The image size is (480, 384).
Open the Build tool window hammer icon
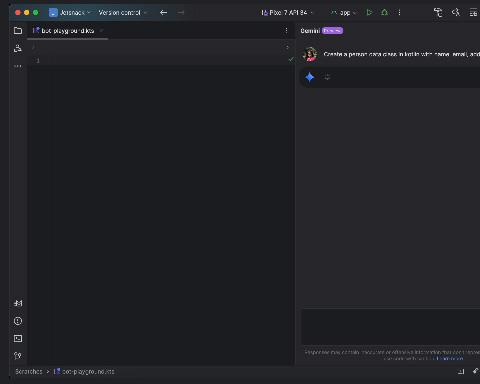tap(18, 303)
